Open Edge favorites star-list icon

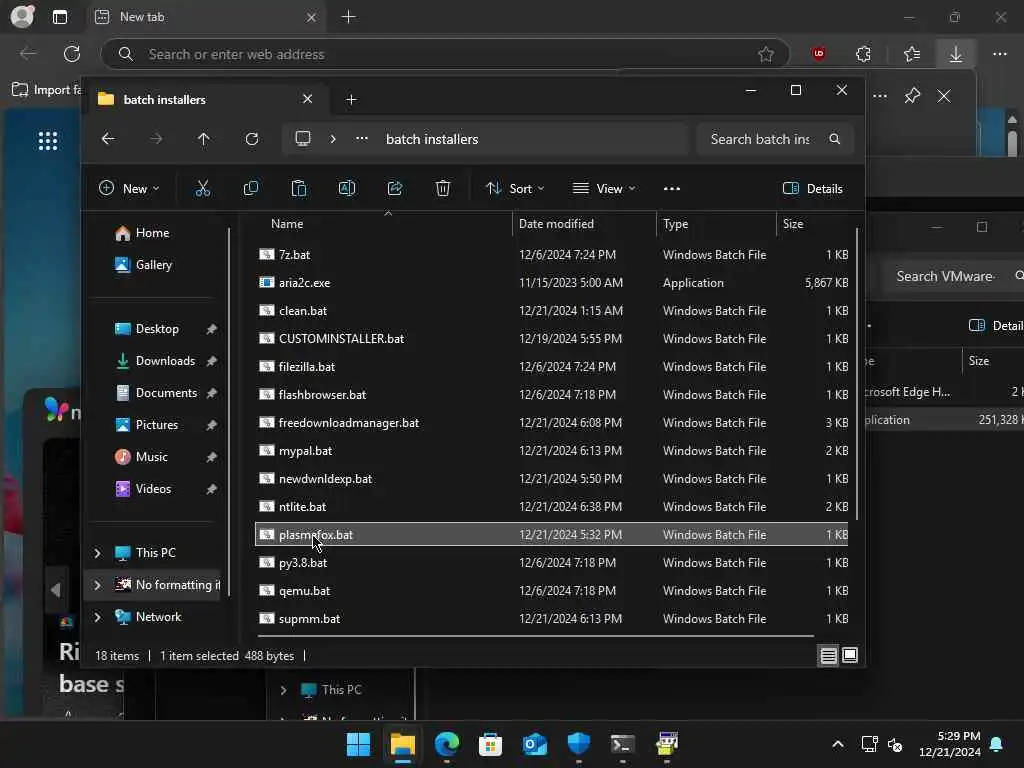point(912,54)
